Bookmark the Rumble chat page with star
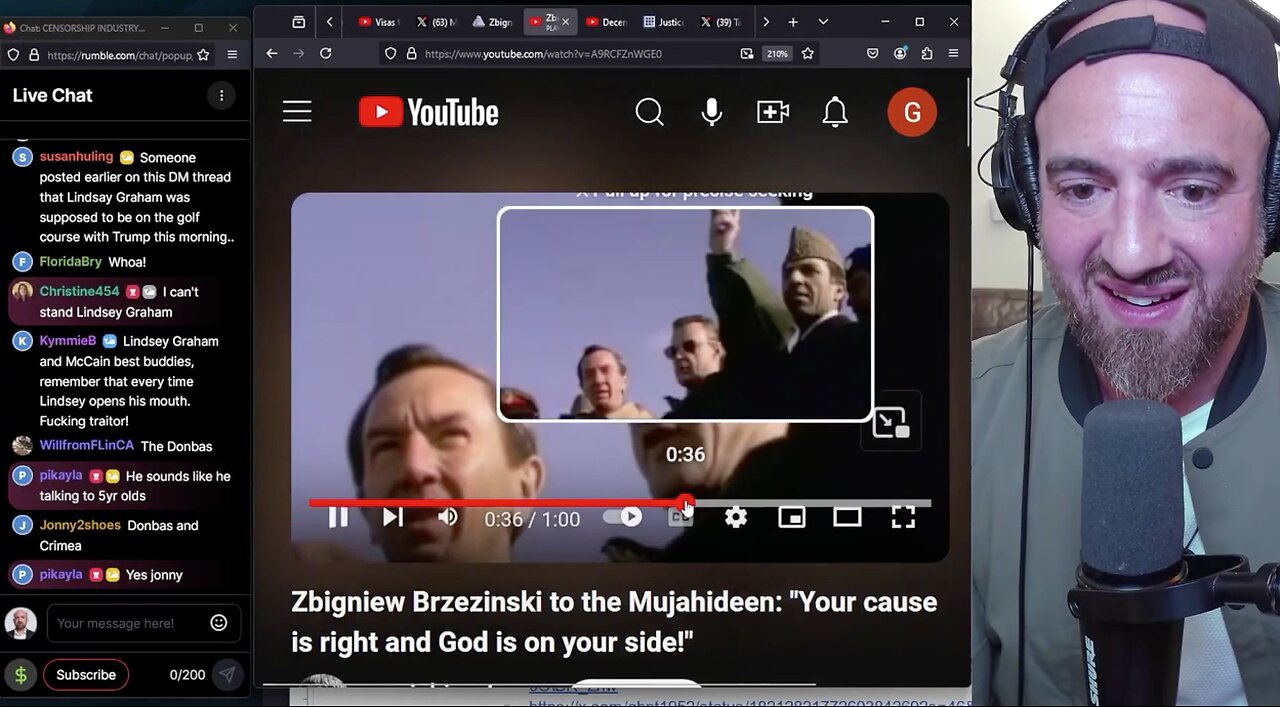 pyautogui.click(x=204, y=56)
